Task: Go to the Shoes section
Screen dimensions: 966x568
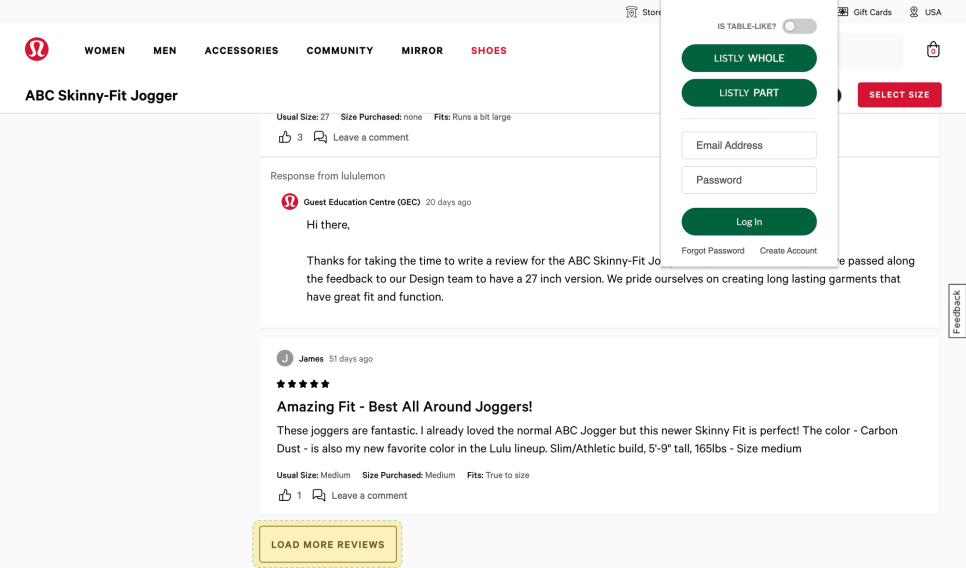Action: pyautogui.click(x=489, y=51)
